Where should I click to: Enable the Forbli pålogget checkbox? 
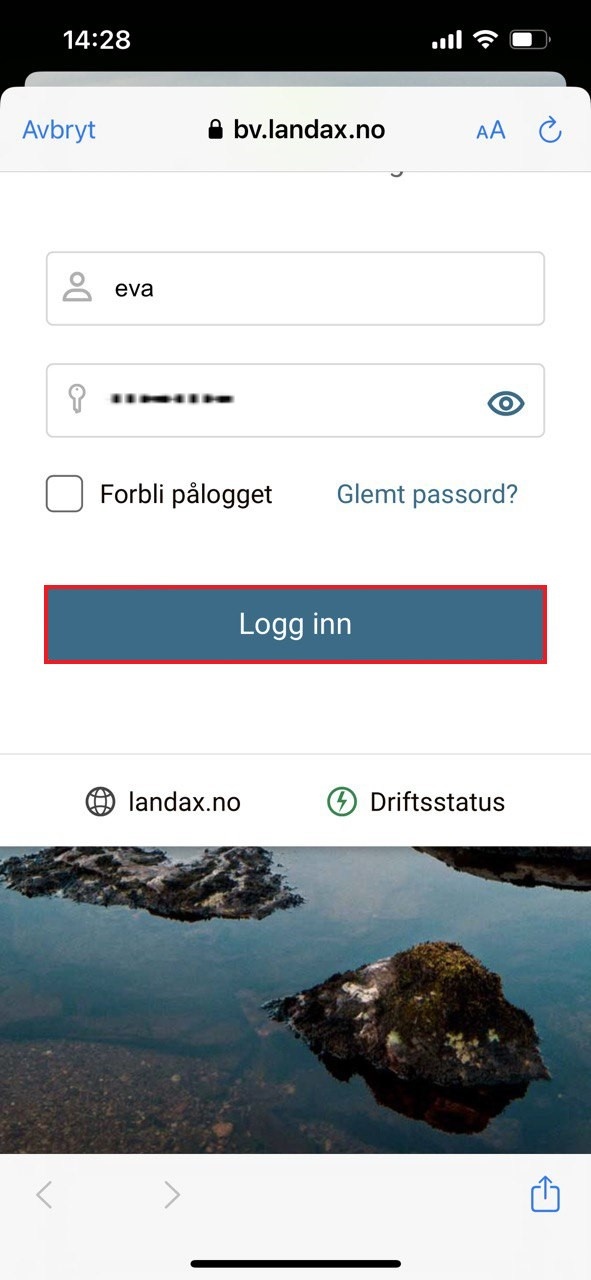coord(64,494)
